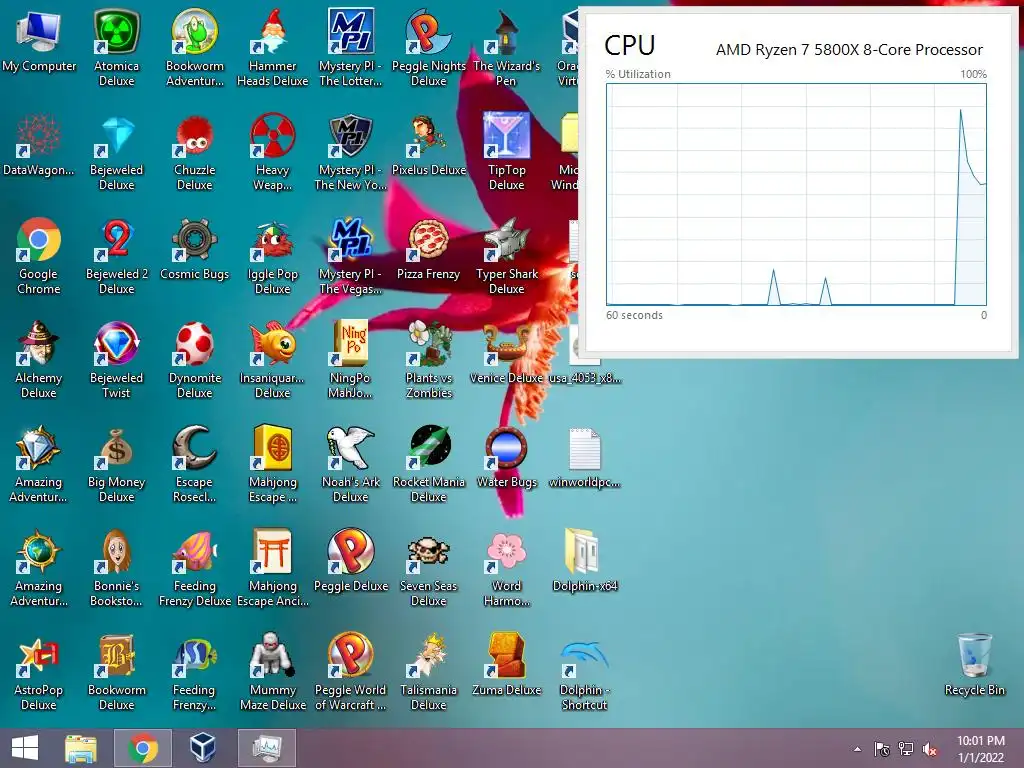Click the muted volume tray icon
1024x768 pixels.
pos(930,749)
